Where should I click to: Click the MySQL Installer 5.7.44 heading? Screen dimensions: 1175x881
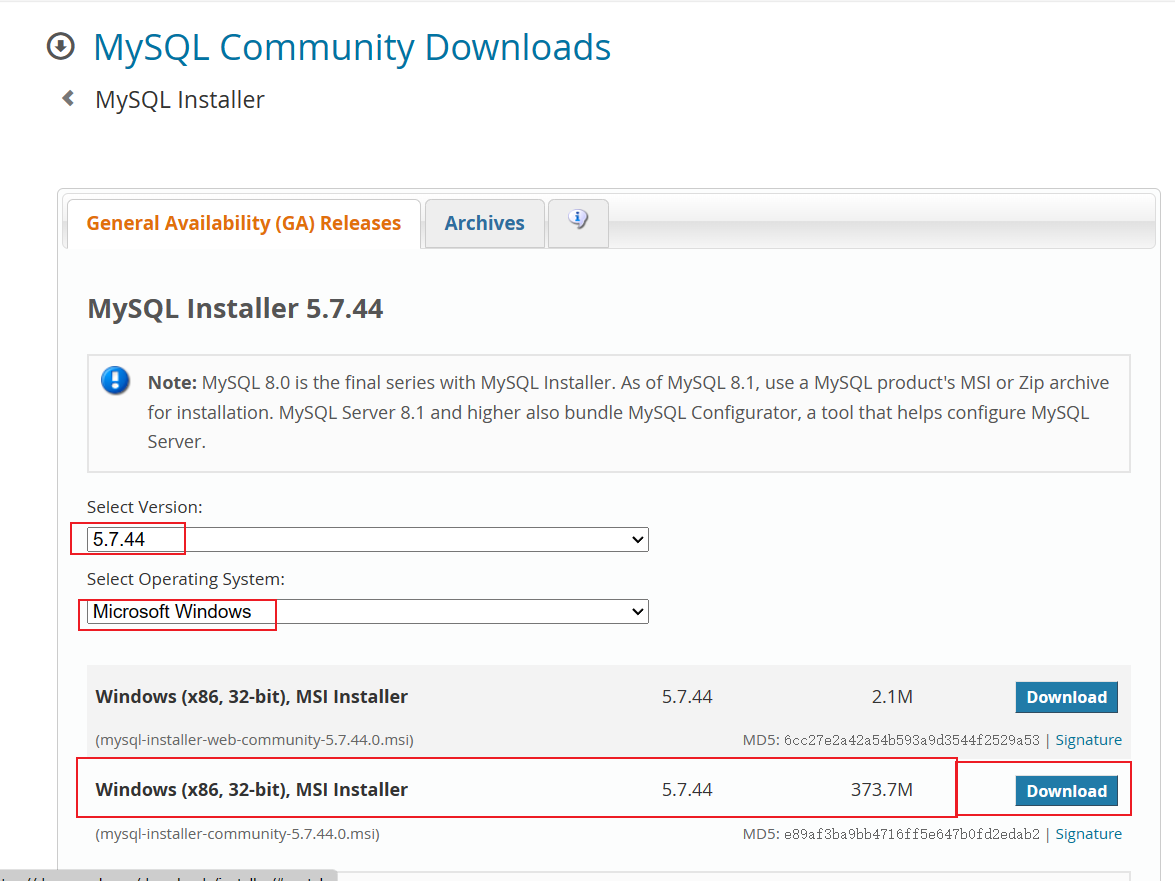coord(235,309)
